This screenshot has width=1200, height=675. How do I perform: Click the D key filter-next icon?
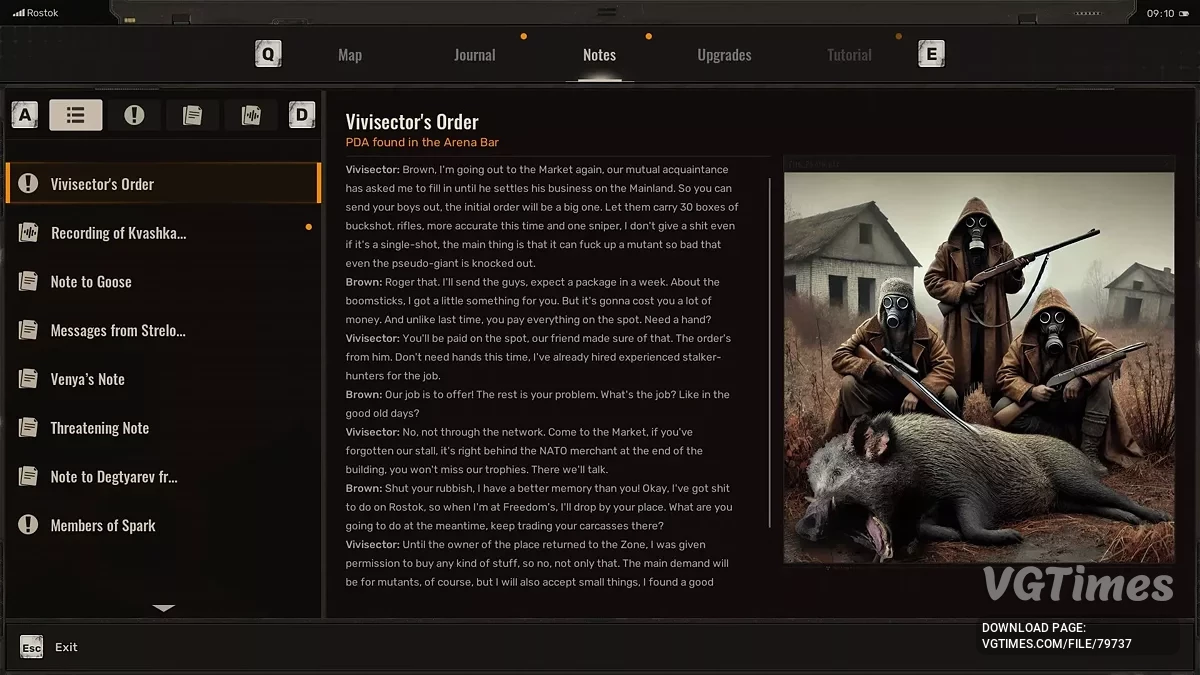pyautogui.click(x=301, y=115)
